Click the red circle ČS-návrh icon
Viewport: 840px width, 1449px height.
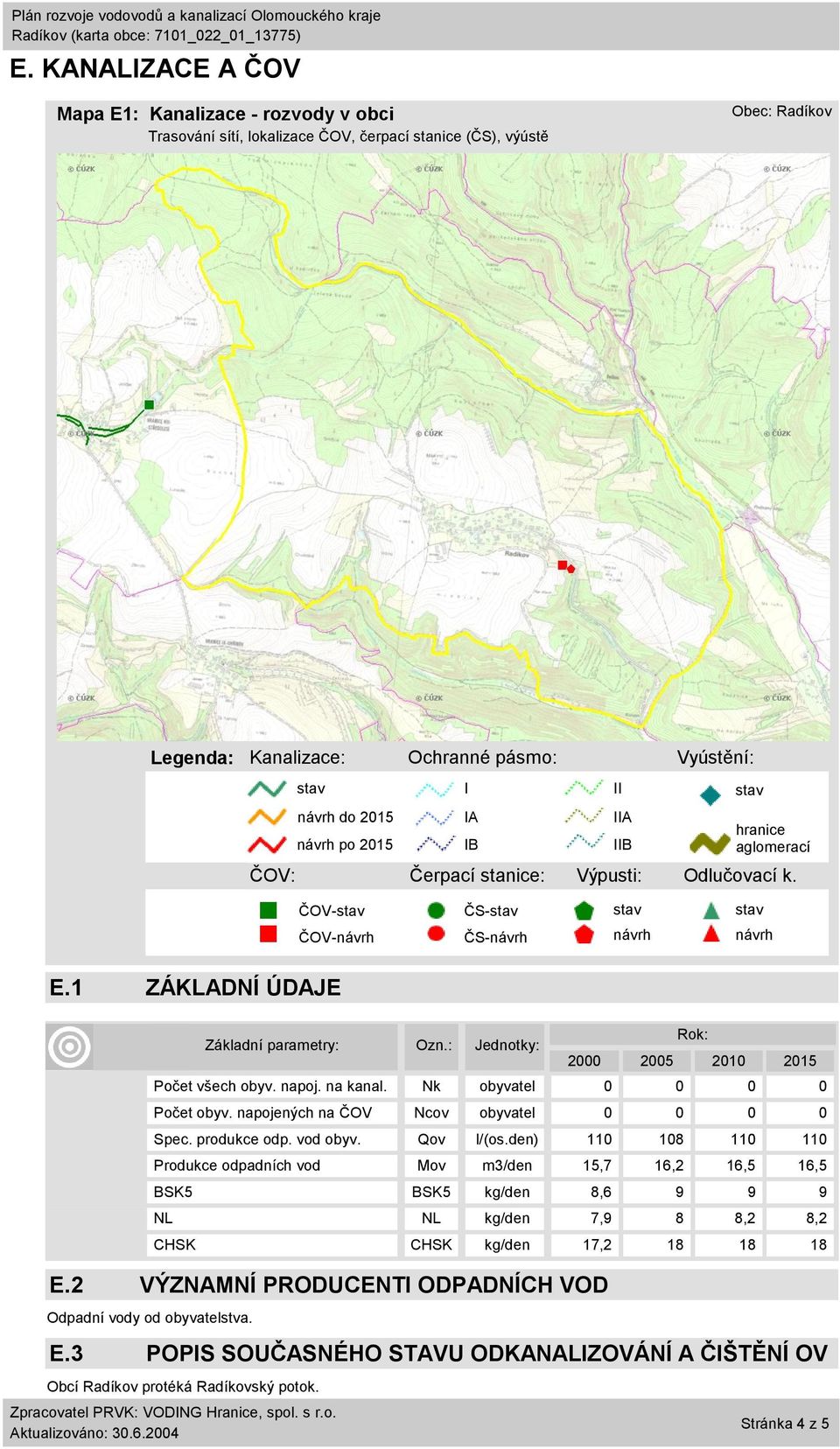(436, 934)
